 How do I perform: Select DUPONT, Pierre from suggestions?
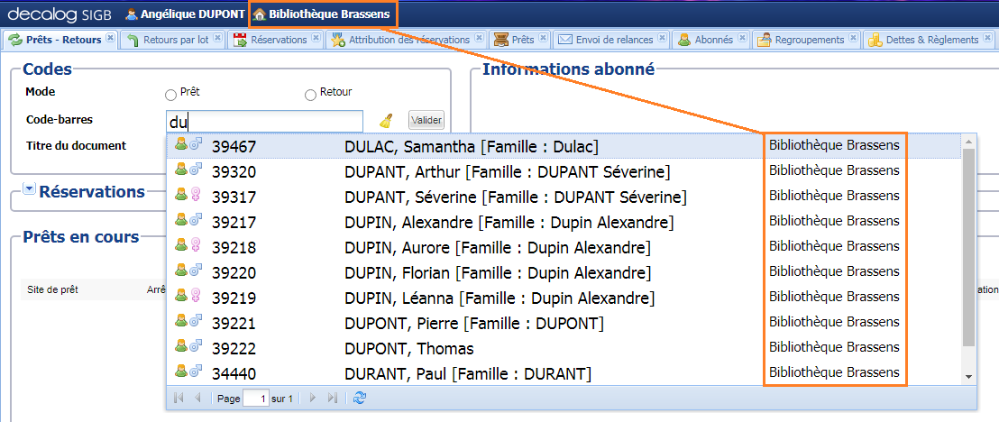click(563, 323)
